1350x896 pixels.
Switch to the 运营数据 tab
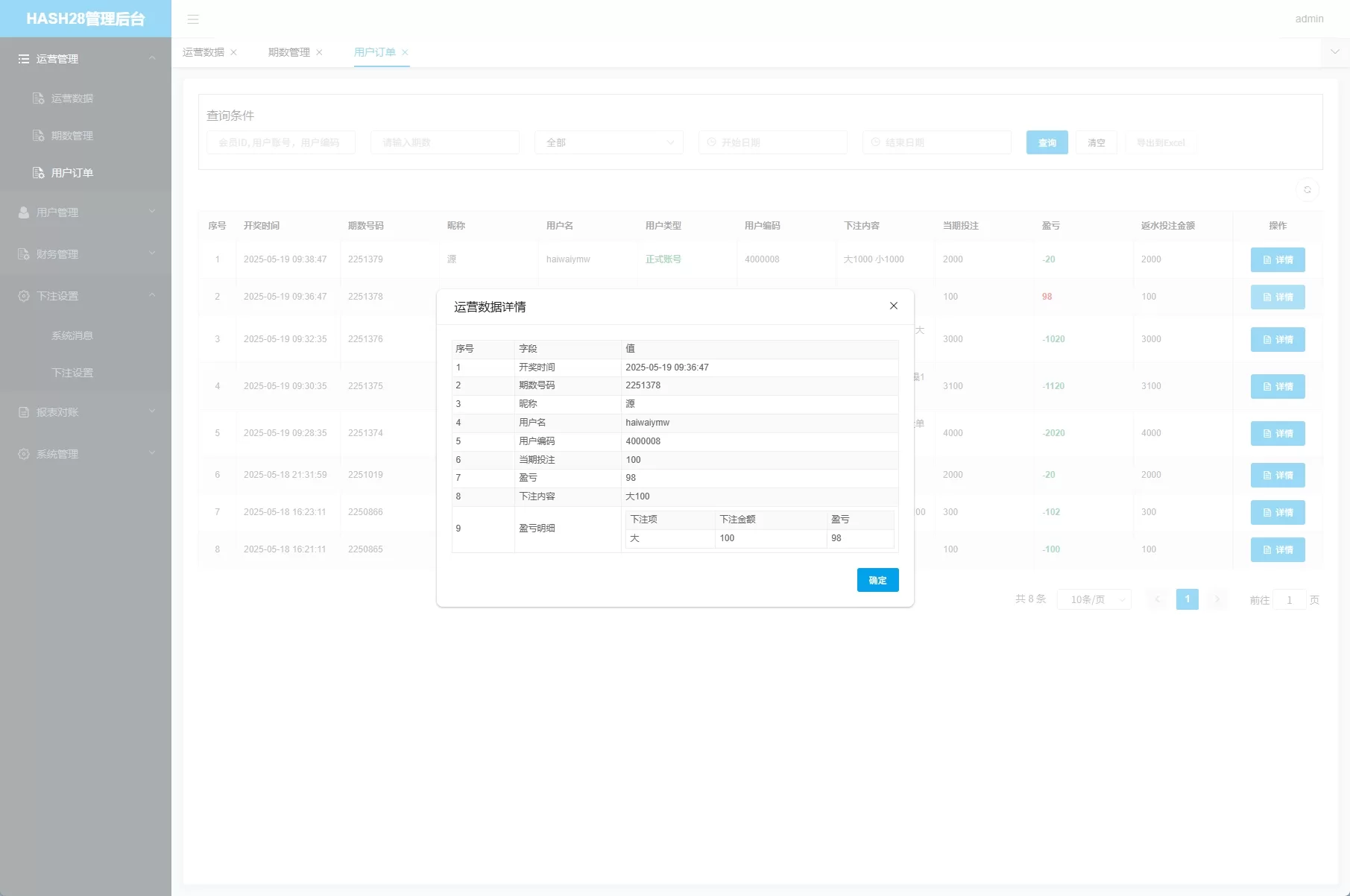(204, 52)
